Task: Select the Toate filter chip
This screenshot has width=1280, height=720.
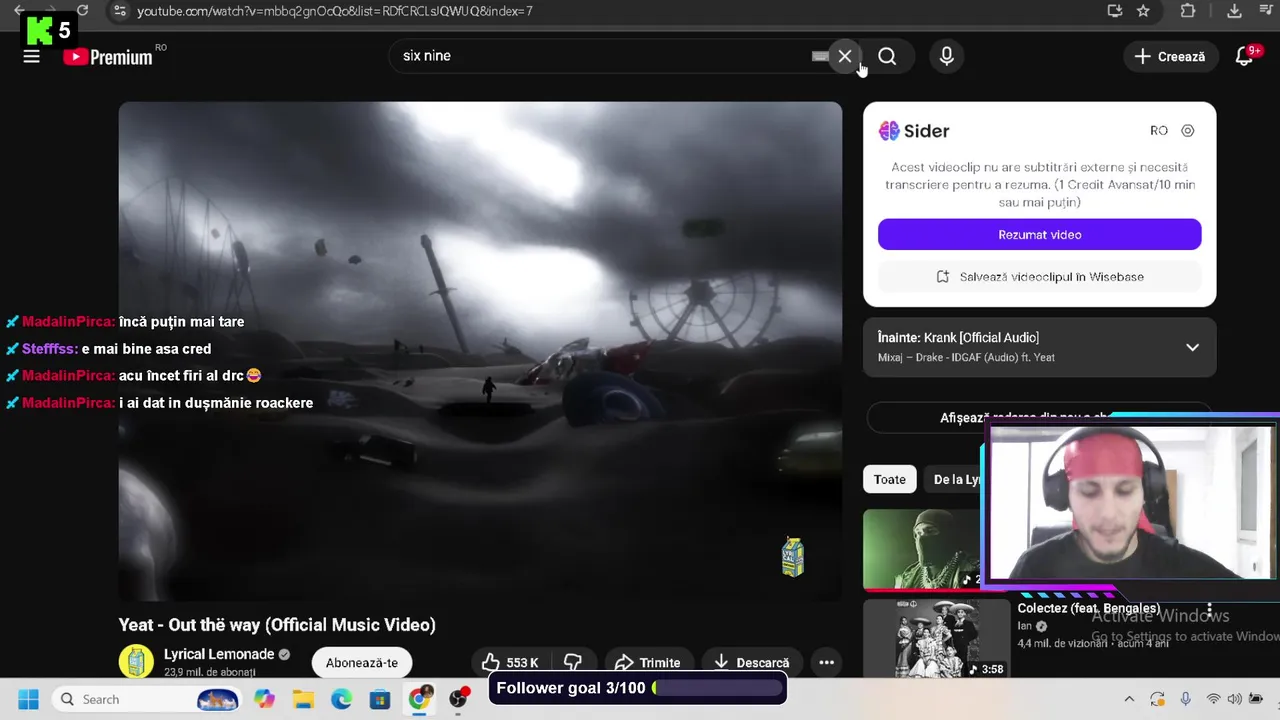Action: (889, 480)
